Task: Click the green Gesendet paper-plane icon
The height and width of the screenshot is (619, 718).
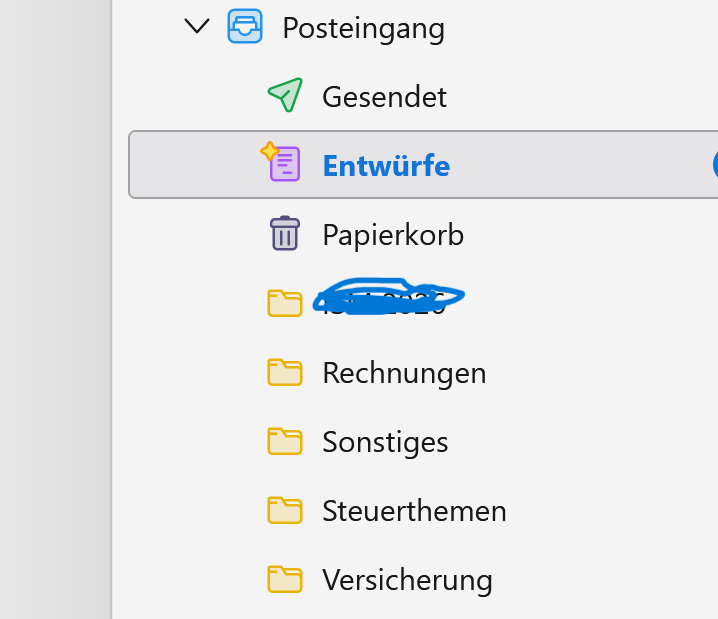Action: pyautogui.click(x=285, y=96)
